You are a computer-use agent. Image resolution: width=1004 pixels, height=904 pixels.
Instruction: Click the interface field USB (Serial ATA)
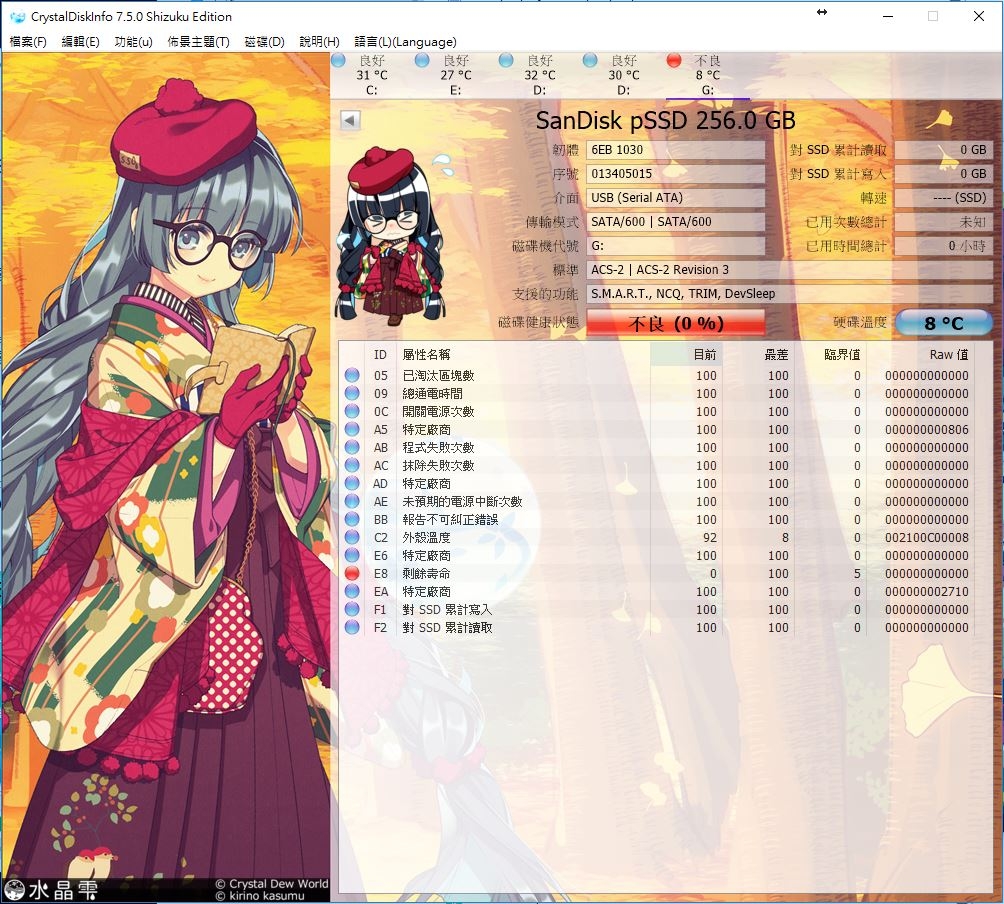point(676,198)
